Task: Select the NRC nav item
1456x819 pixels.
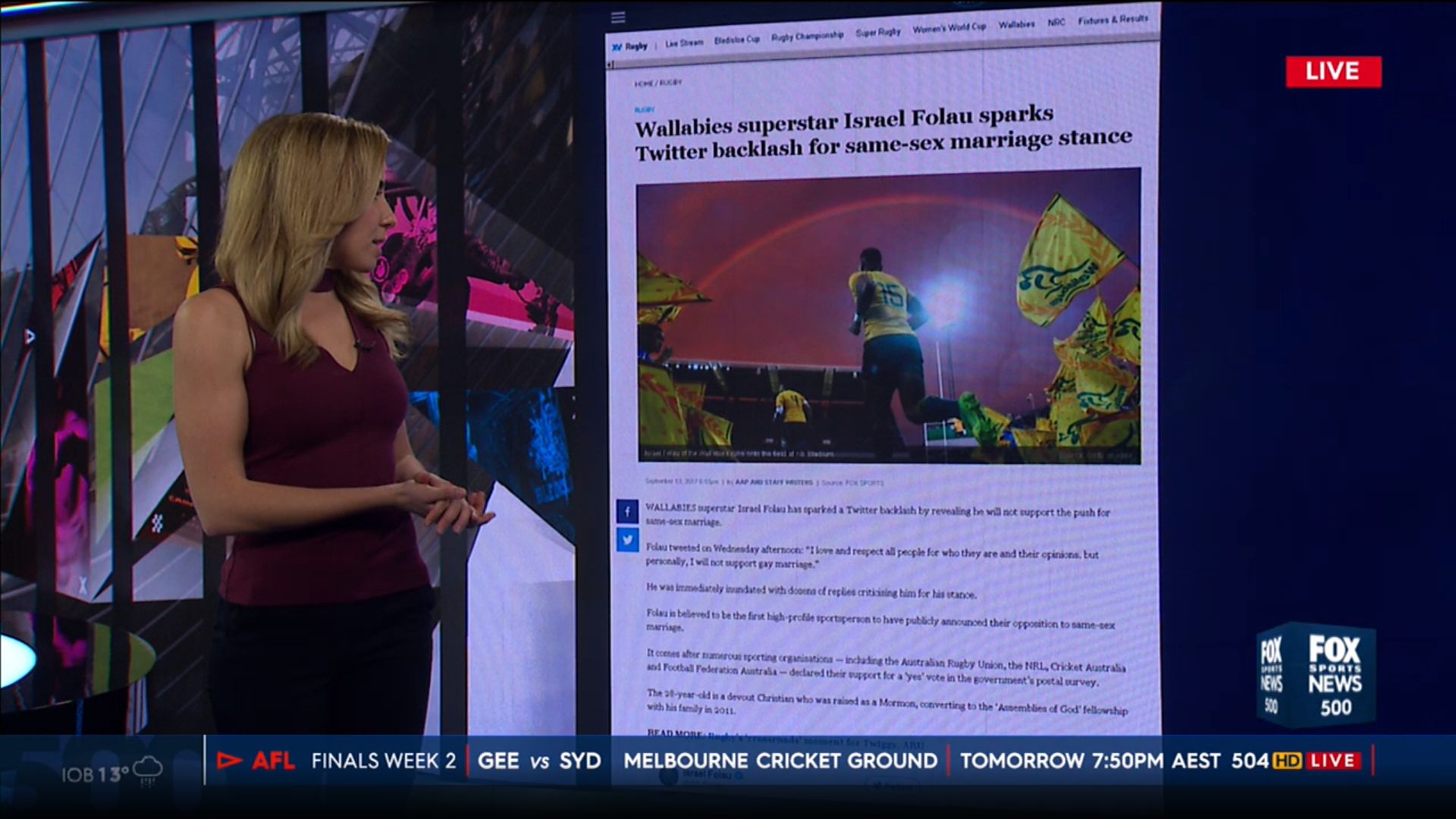Action: (x=1056, y=23)
